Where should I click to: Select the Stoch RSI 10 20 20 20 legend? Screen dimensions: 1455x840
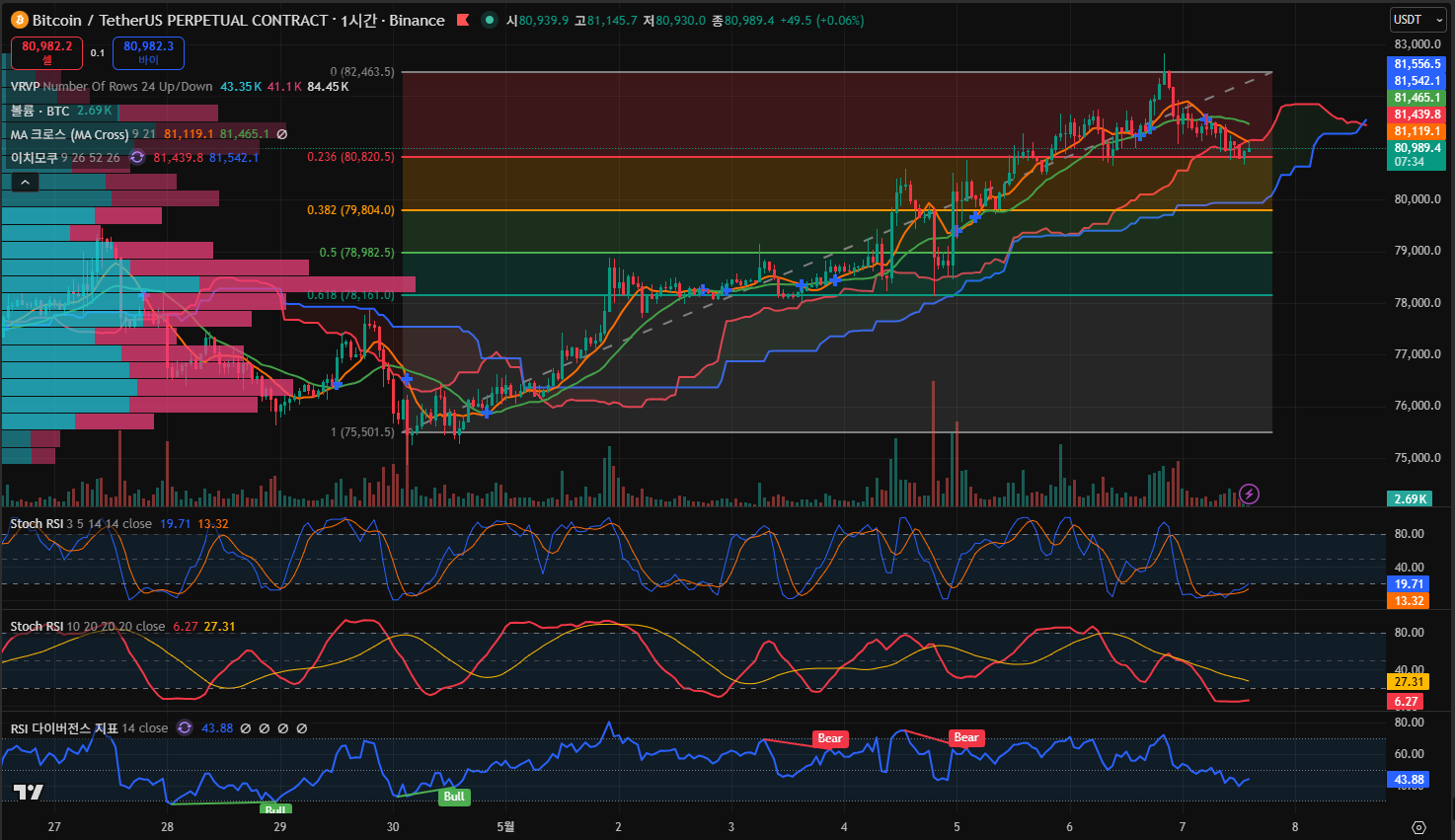click(88, 626)
